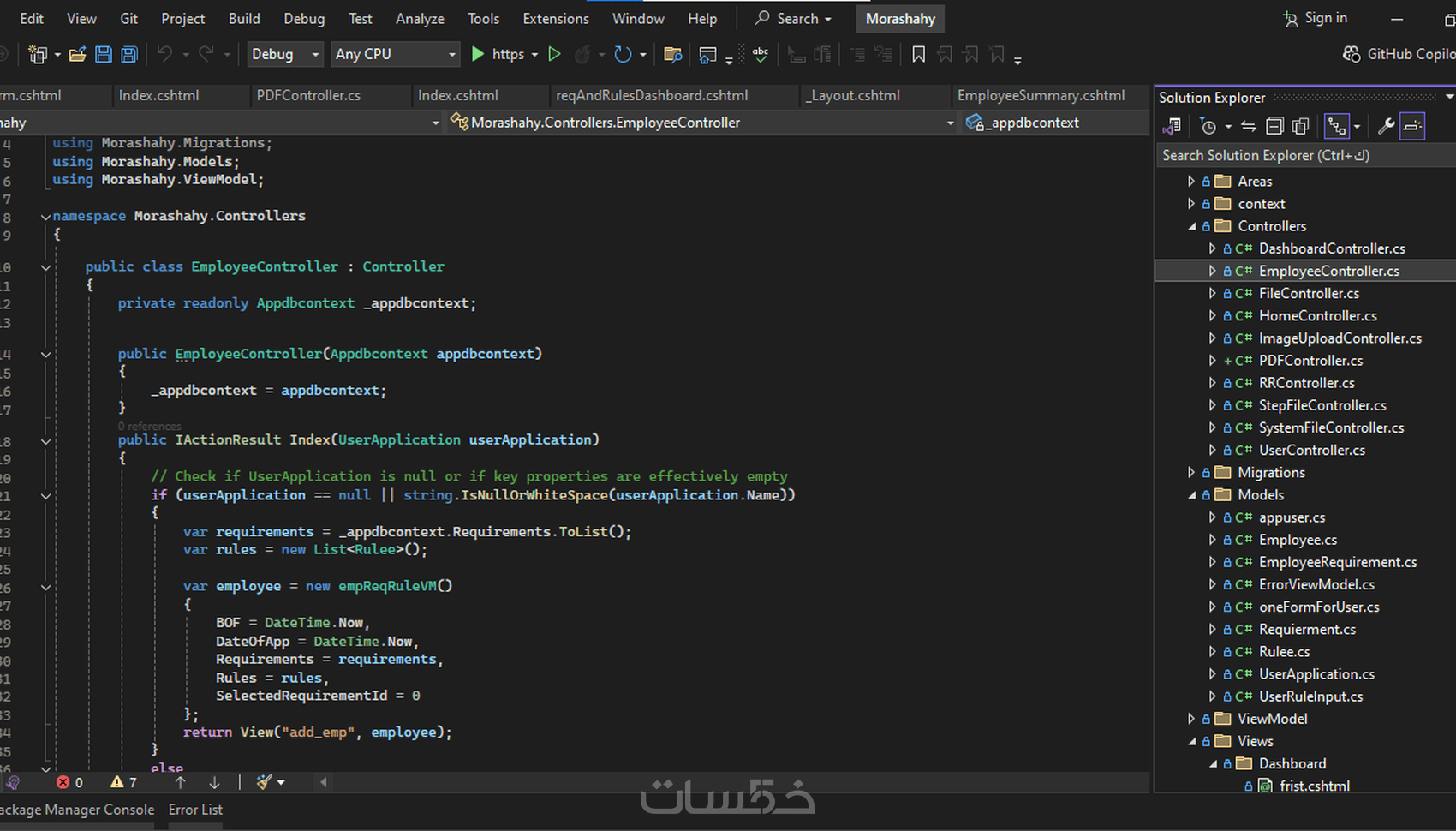Viewport: 1456px width, 831px height.
Task: Click the Sign in link
Action: [x=1326, y=18]
